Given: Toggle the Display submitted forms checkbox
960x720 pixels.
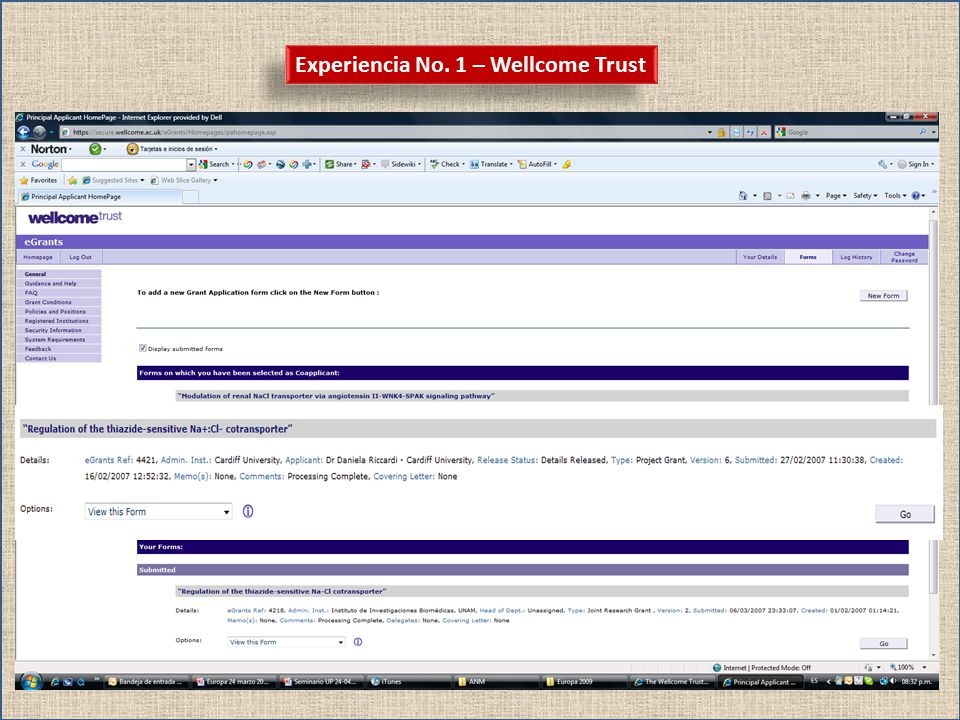Looking at the screenshot, I should point(143,348).
